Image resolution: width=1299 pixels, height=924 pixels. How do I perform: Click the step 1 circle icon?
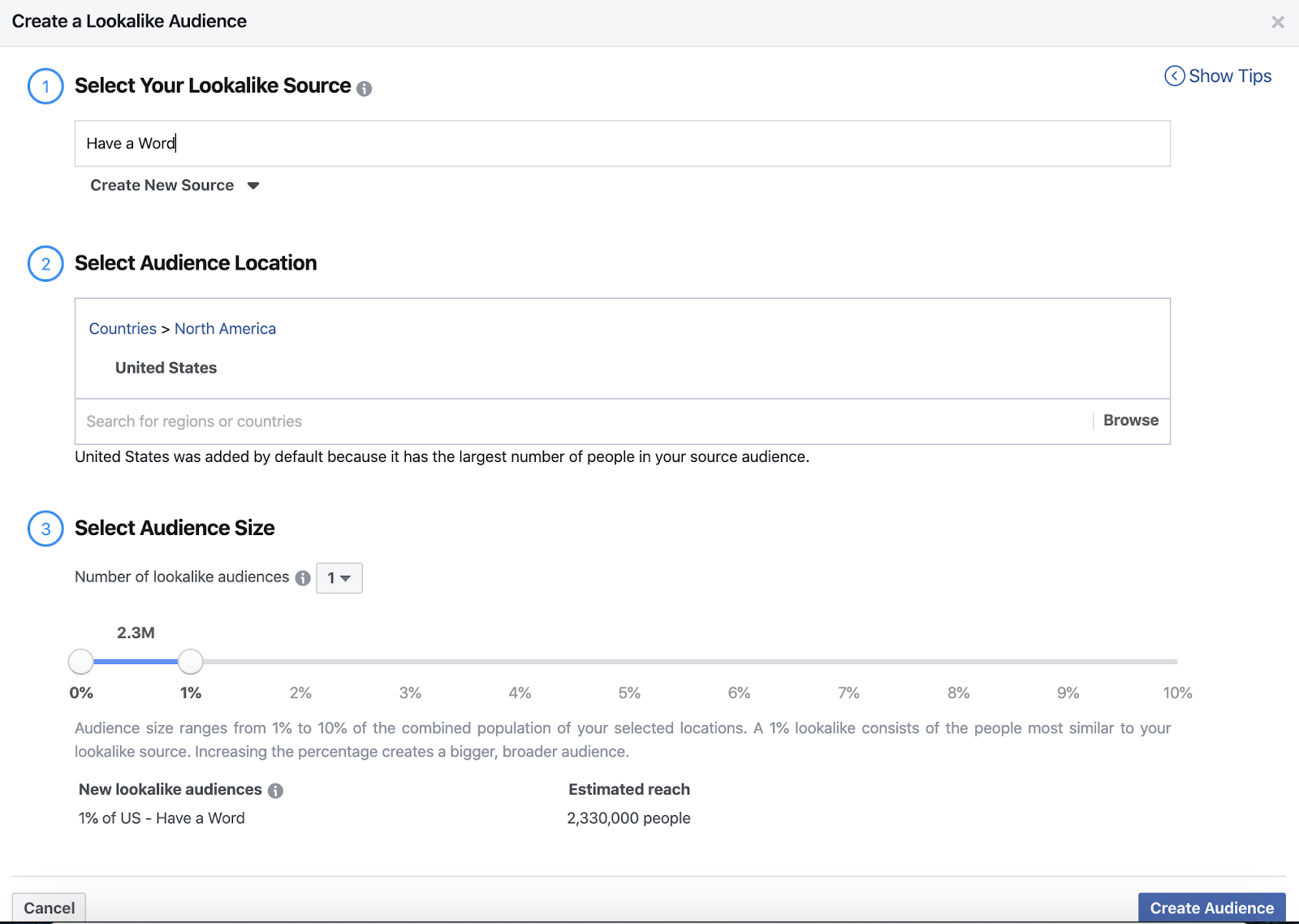pyautogui.click(x=45, y=87)
